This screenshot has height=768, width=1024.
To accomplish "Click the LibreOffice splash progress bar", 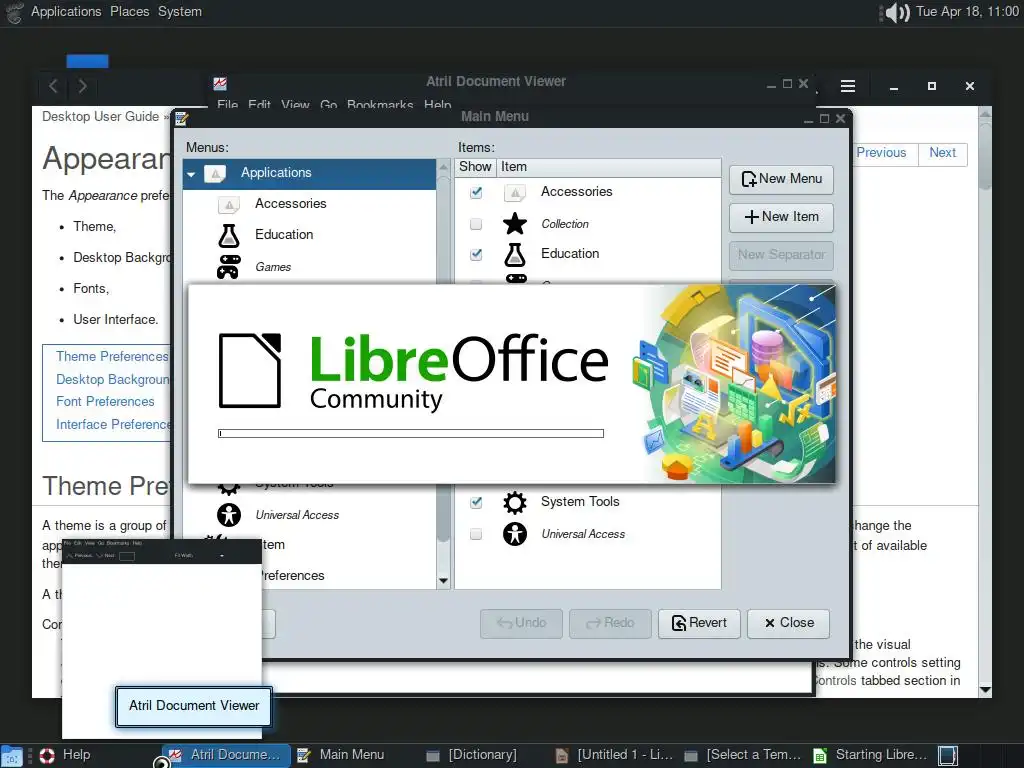I will 411,434.
